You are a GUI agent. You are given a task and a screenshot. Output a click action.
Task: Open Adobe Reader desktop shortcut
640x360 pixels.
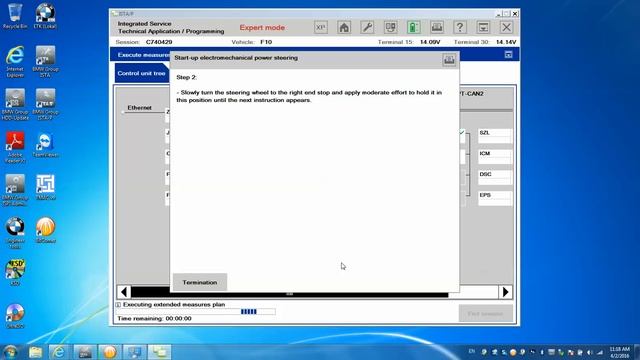point(15,147)
